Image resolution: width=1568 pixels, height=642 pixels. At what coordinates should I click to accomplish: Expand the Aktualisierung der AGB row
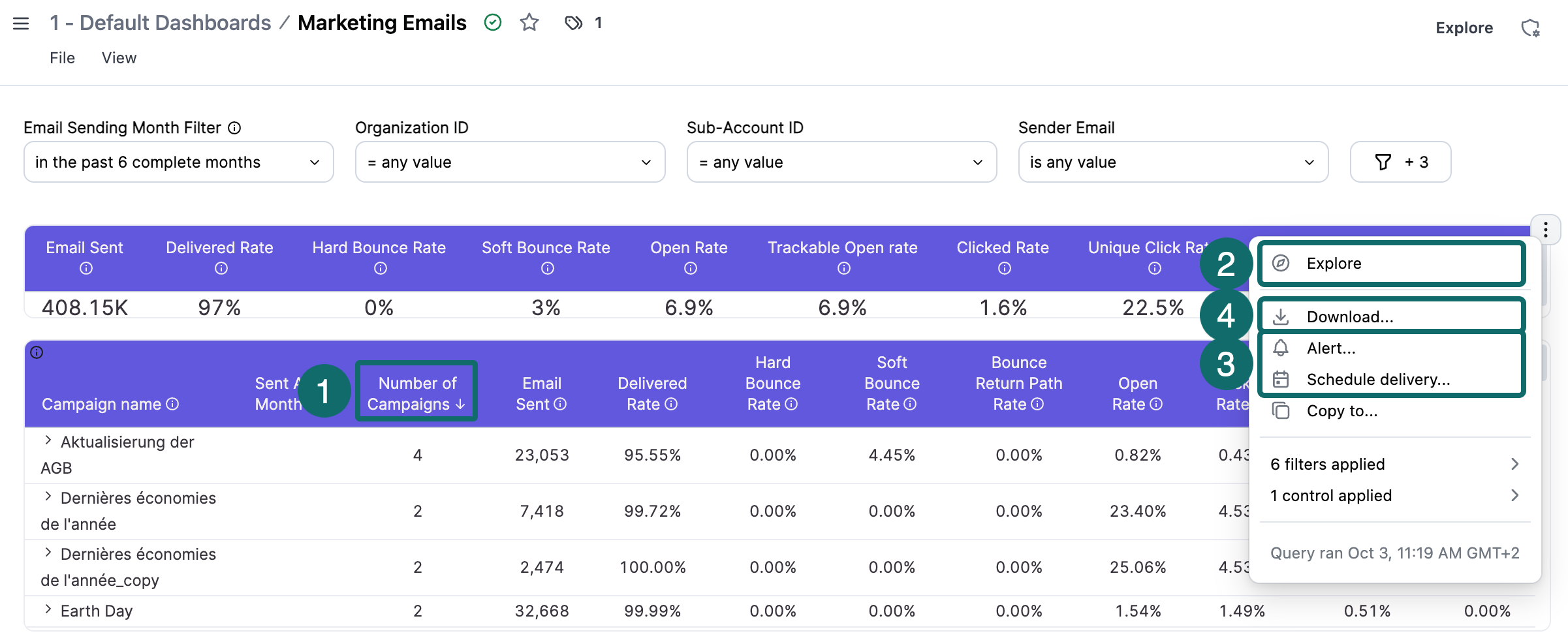pos(48,440)
